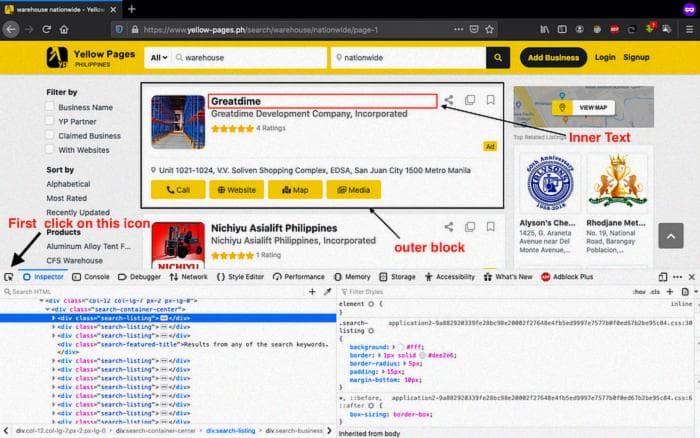Open the Accessibility tab
700x438 pixels.
(450, 277)
